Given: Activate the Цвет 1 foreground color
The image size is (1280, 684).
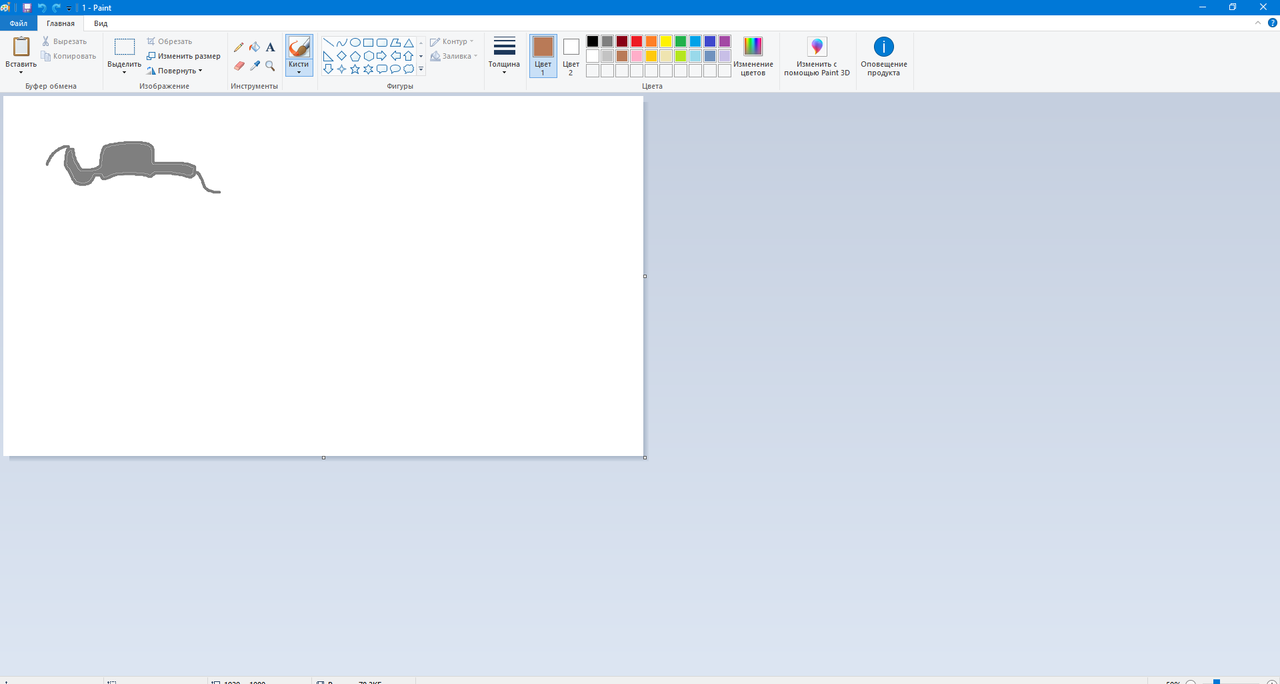Looking at the screenshot, I should pyautogui.click(x=543, y=56).
